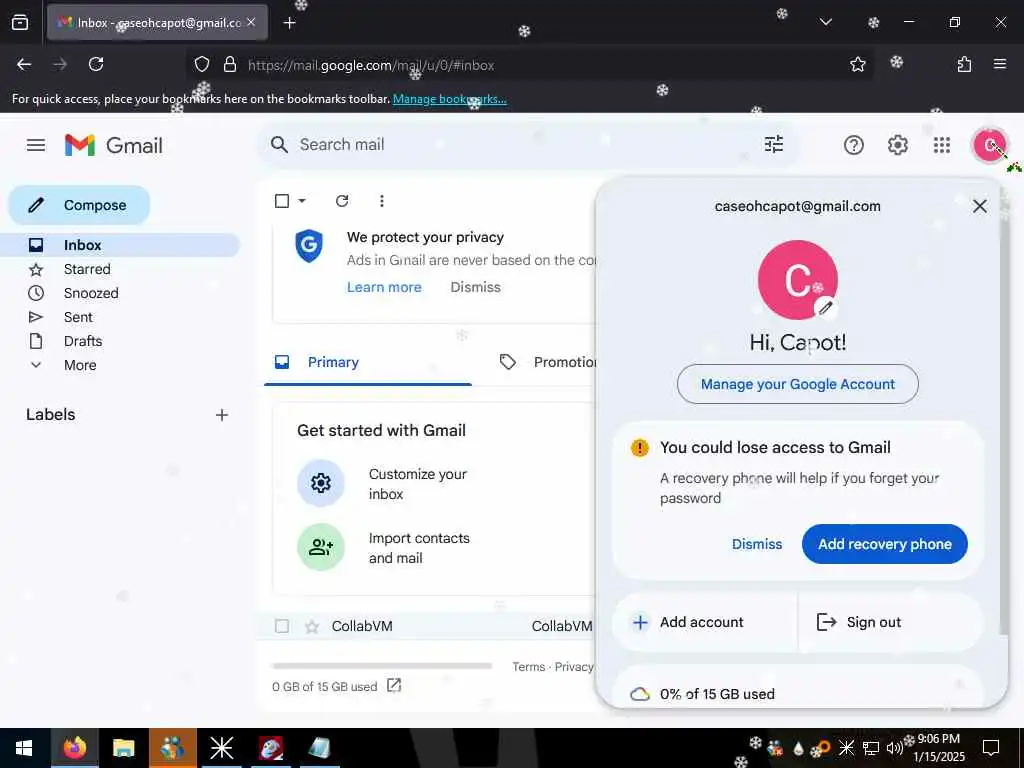Click the 0 GB storage progress bar

click(x=382, y=666)
